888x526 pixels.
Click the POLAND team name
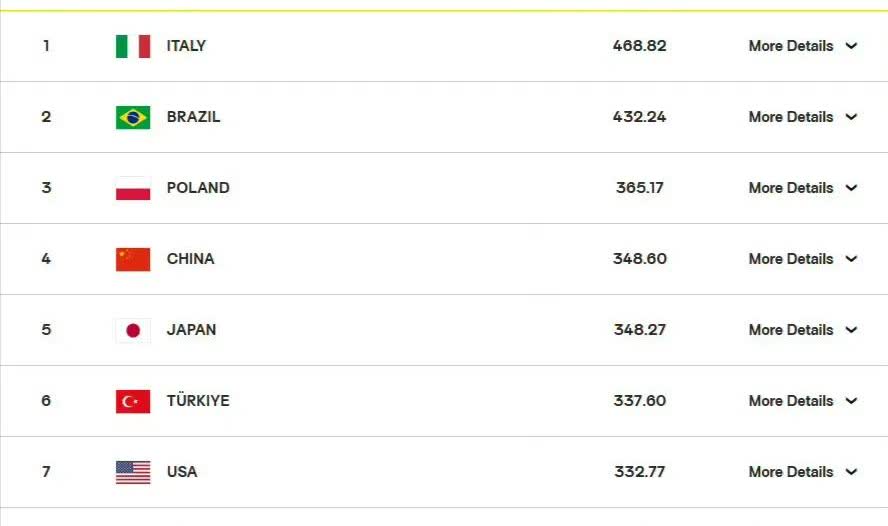tap(198, 188)
